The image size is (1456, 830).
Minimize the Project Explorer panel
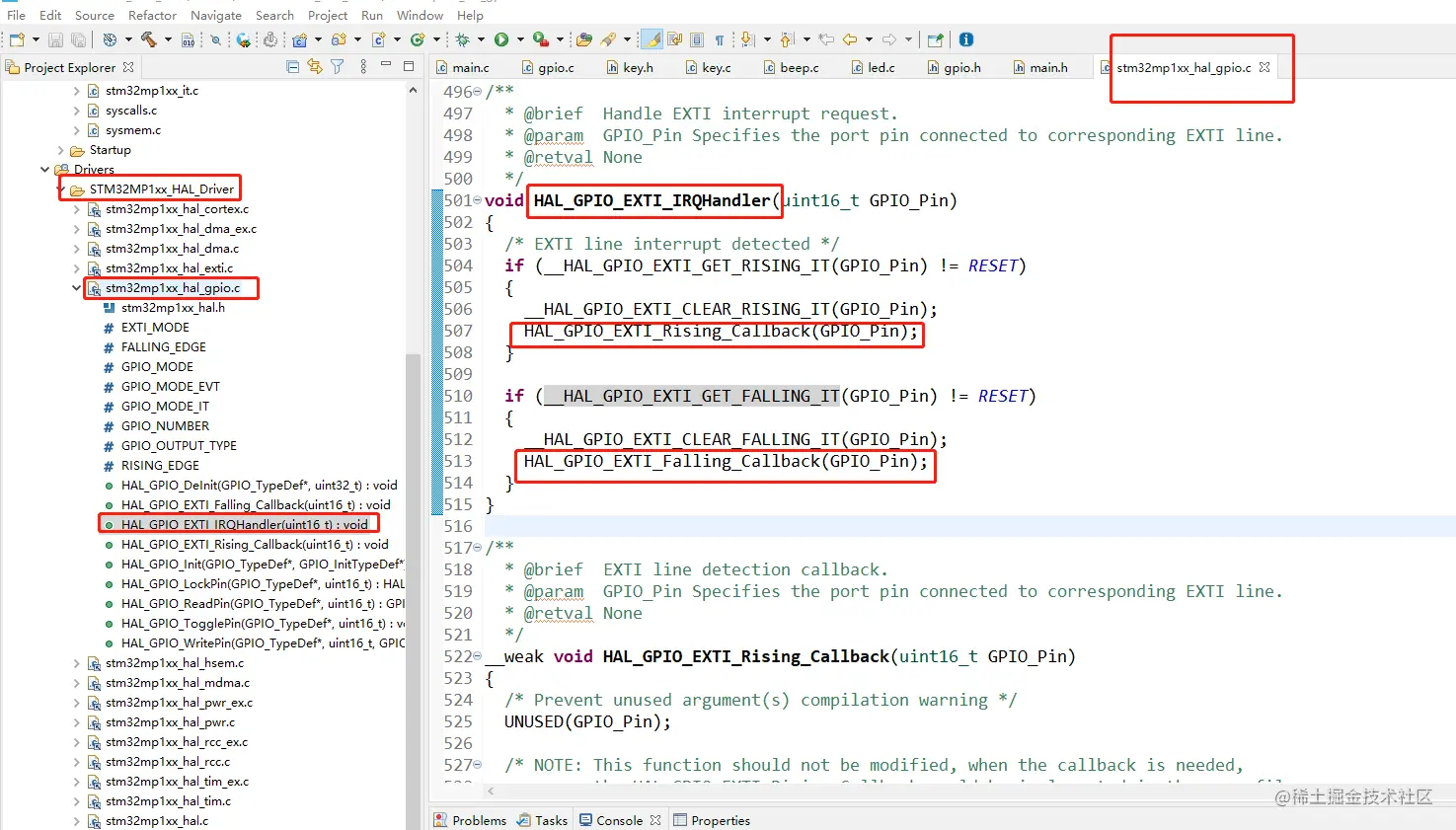pyautogui.click(x=386, y=65)
